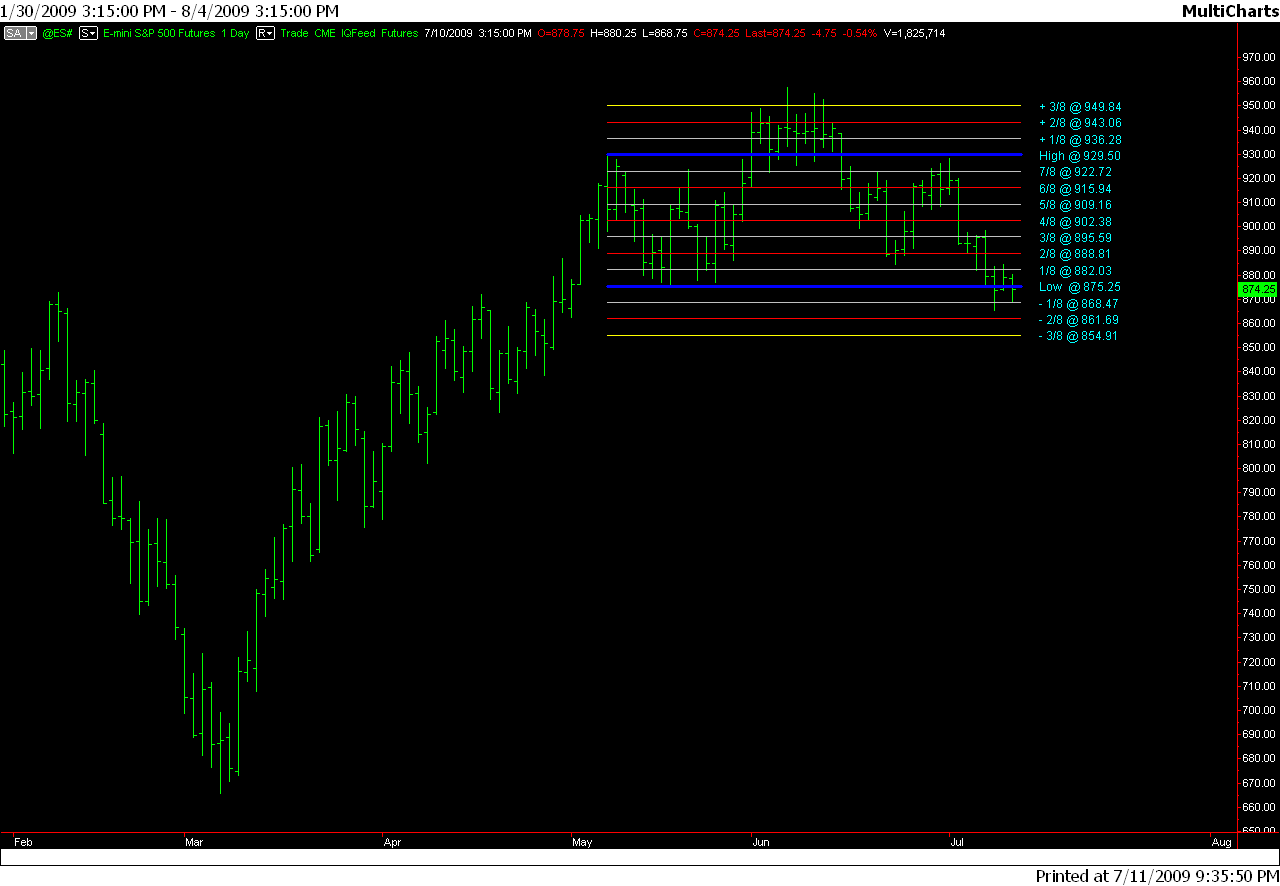Select the '- 3/8 @ 854.91' level label
This screenshot has height=886, width=1280.
pyautogui.click(x=1078, y=336)
